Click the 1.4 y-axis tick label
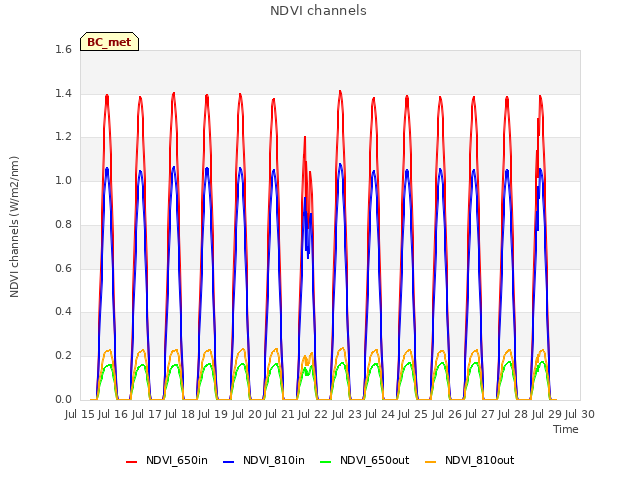Viewport: 640px width, 480px height. click(x=63, y=93)
